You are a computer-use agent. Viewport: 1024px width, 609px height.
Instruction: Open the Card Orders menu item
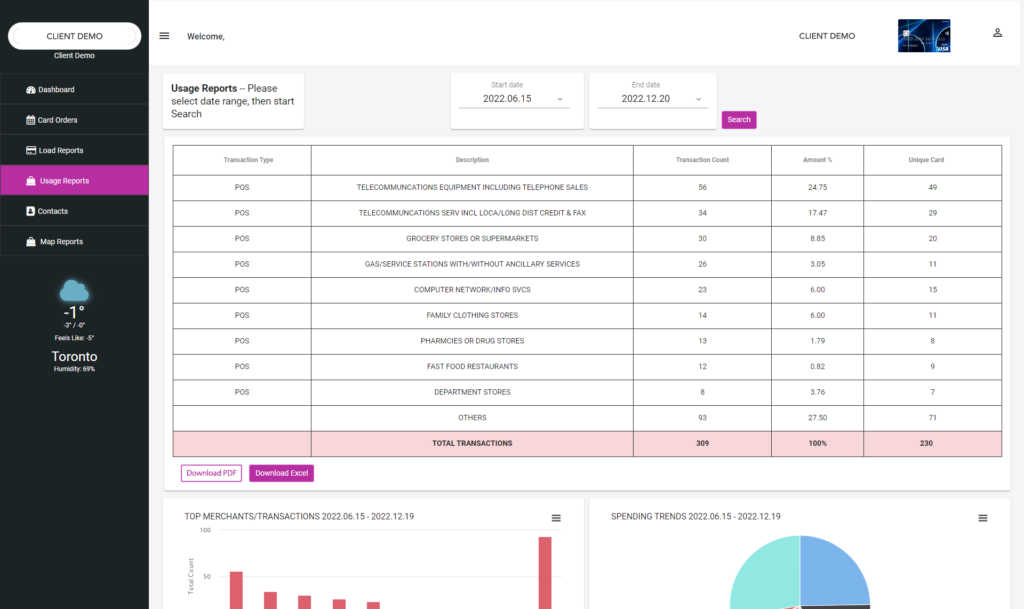pyautogui.click(x=74, y=120)
